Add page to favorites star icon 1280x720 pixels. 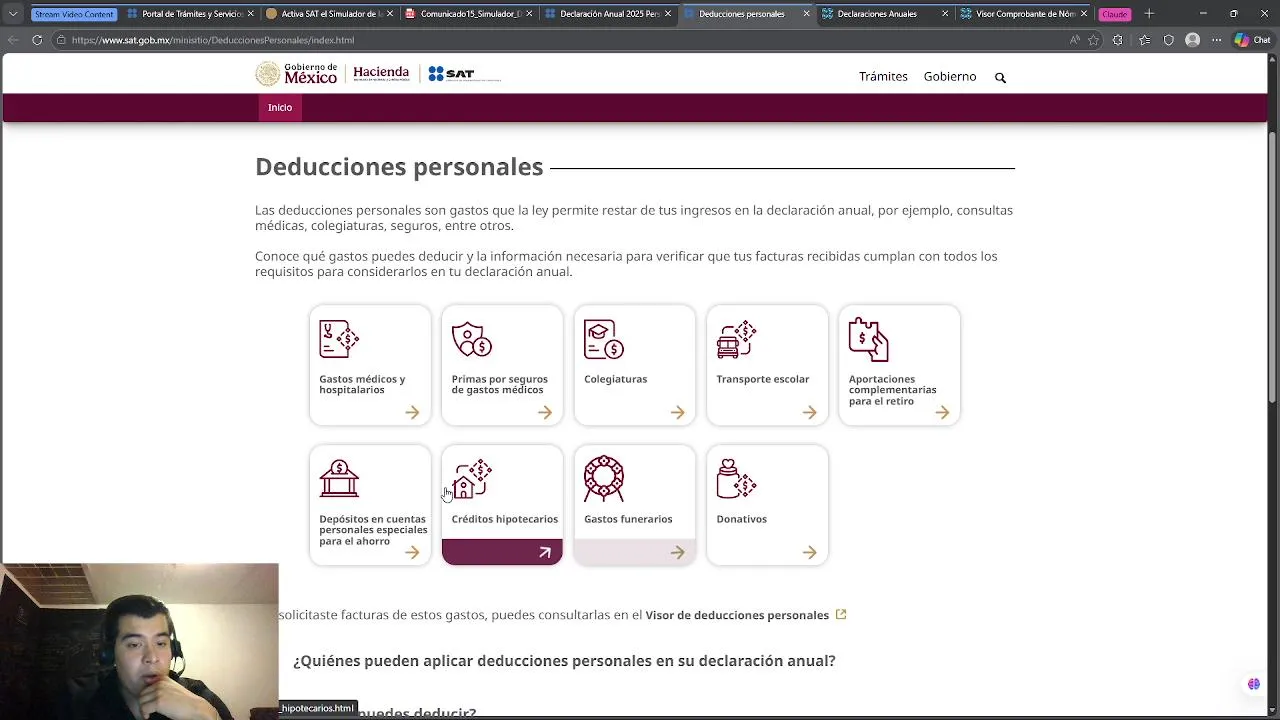pos(1093,40)
